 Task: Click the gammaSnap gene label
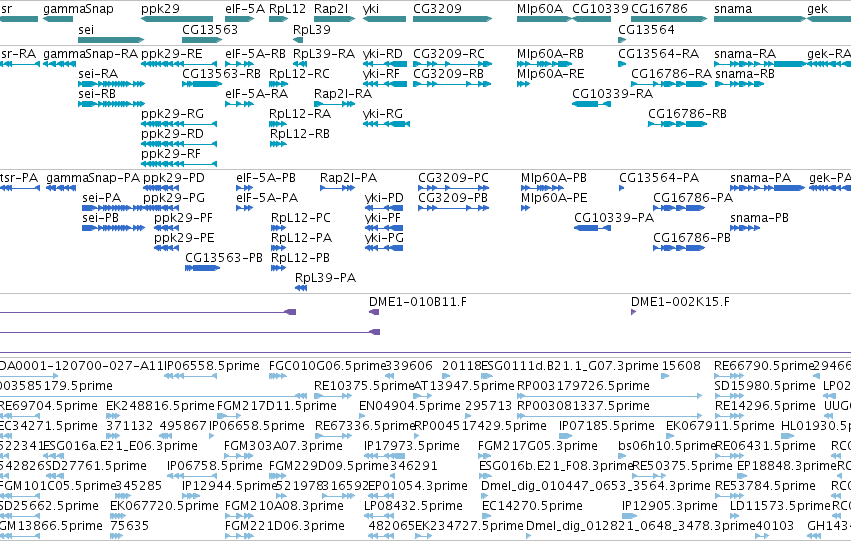[x=78, y=9]
